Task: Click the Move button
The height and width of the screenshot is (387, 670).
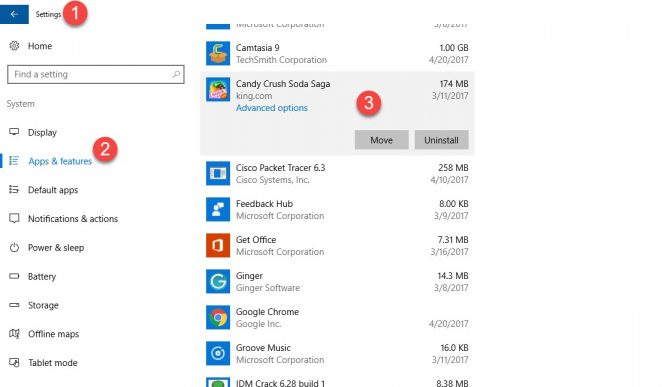Action: [x=382, y=140]
